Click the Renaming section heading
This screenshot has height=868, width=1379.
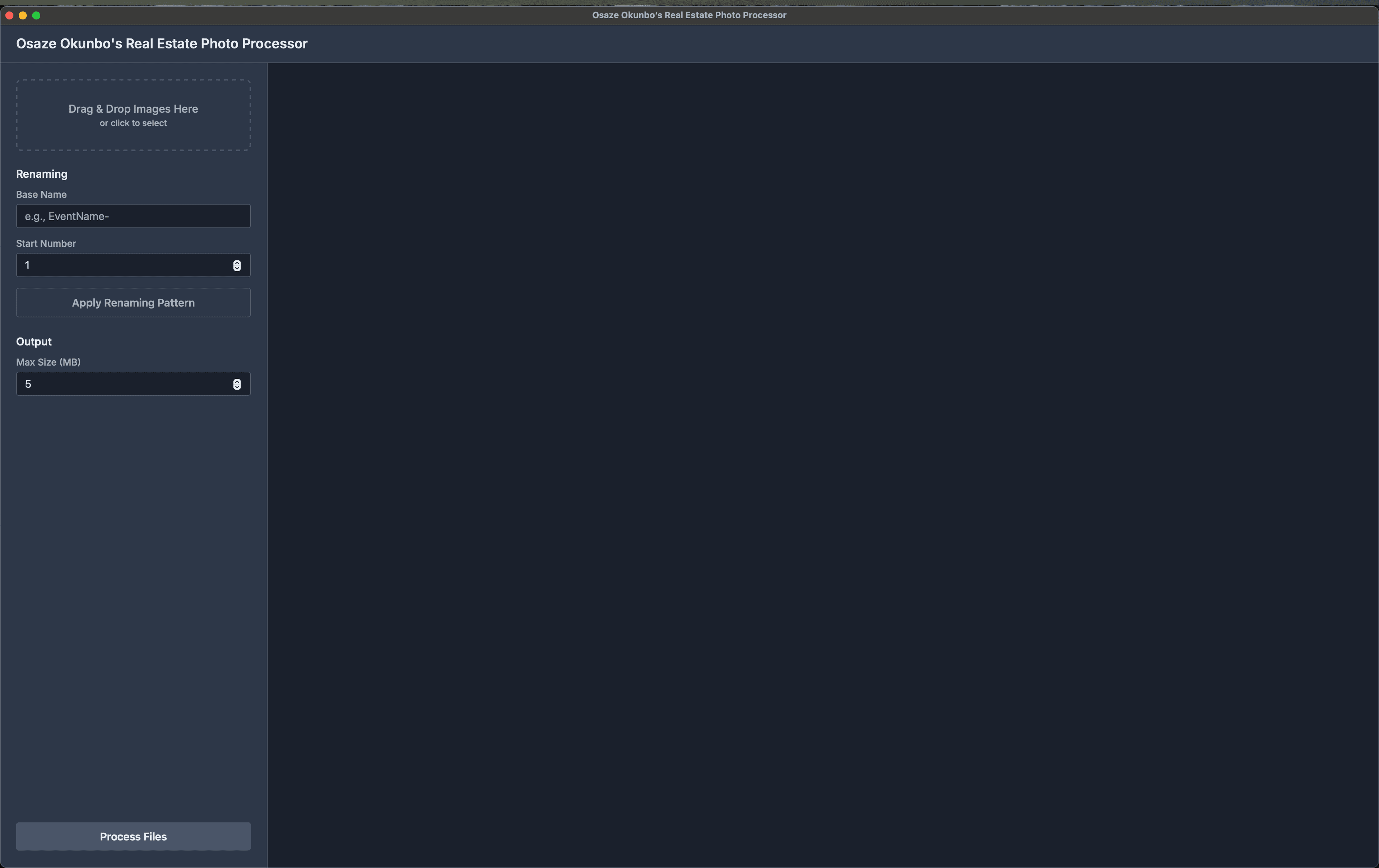click(42, 173)
